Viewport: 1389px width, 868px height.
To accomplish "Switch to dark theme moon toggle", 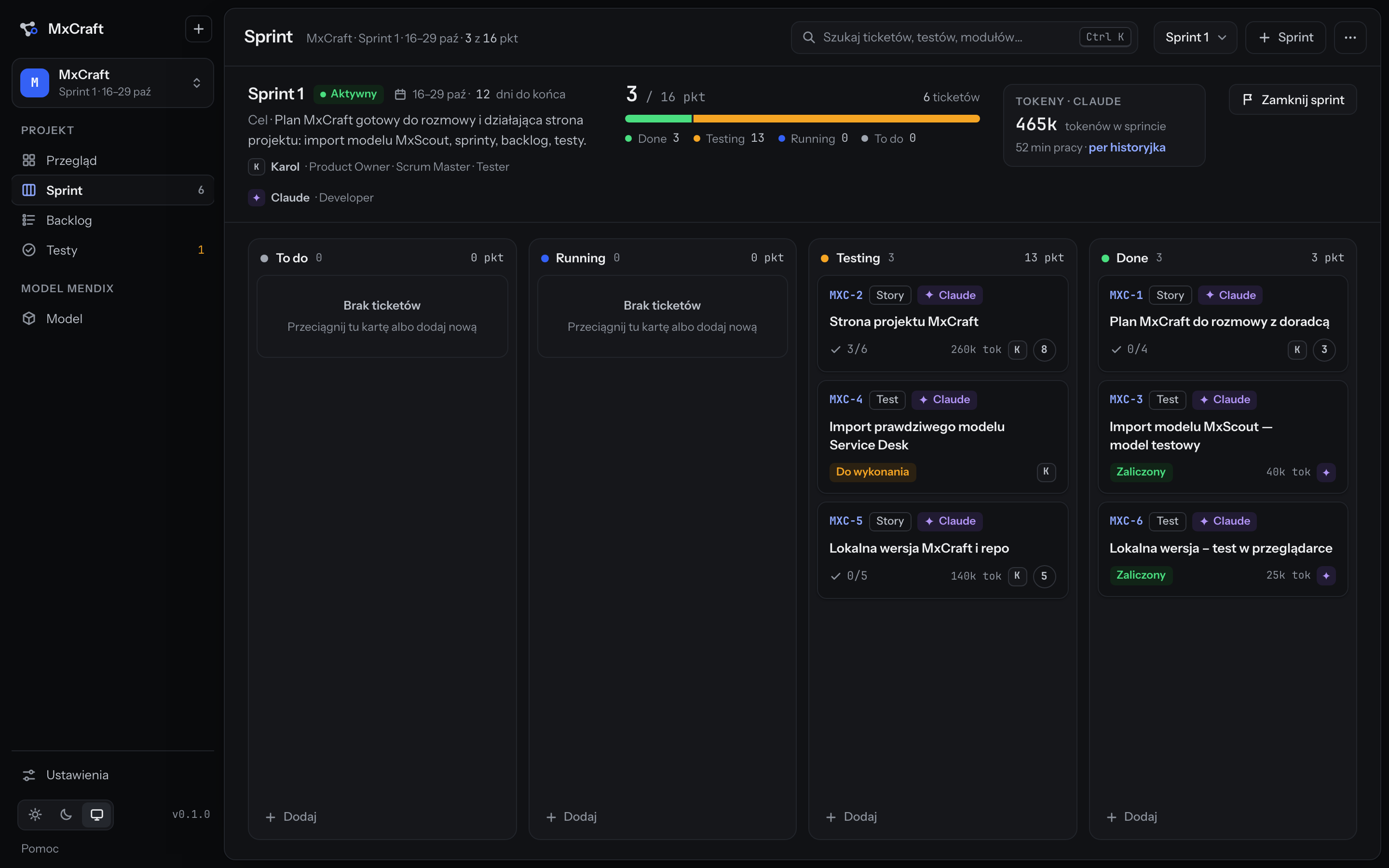I will (66, 814).
